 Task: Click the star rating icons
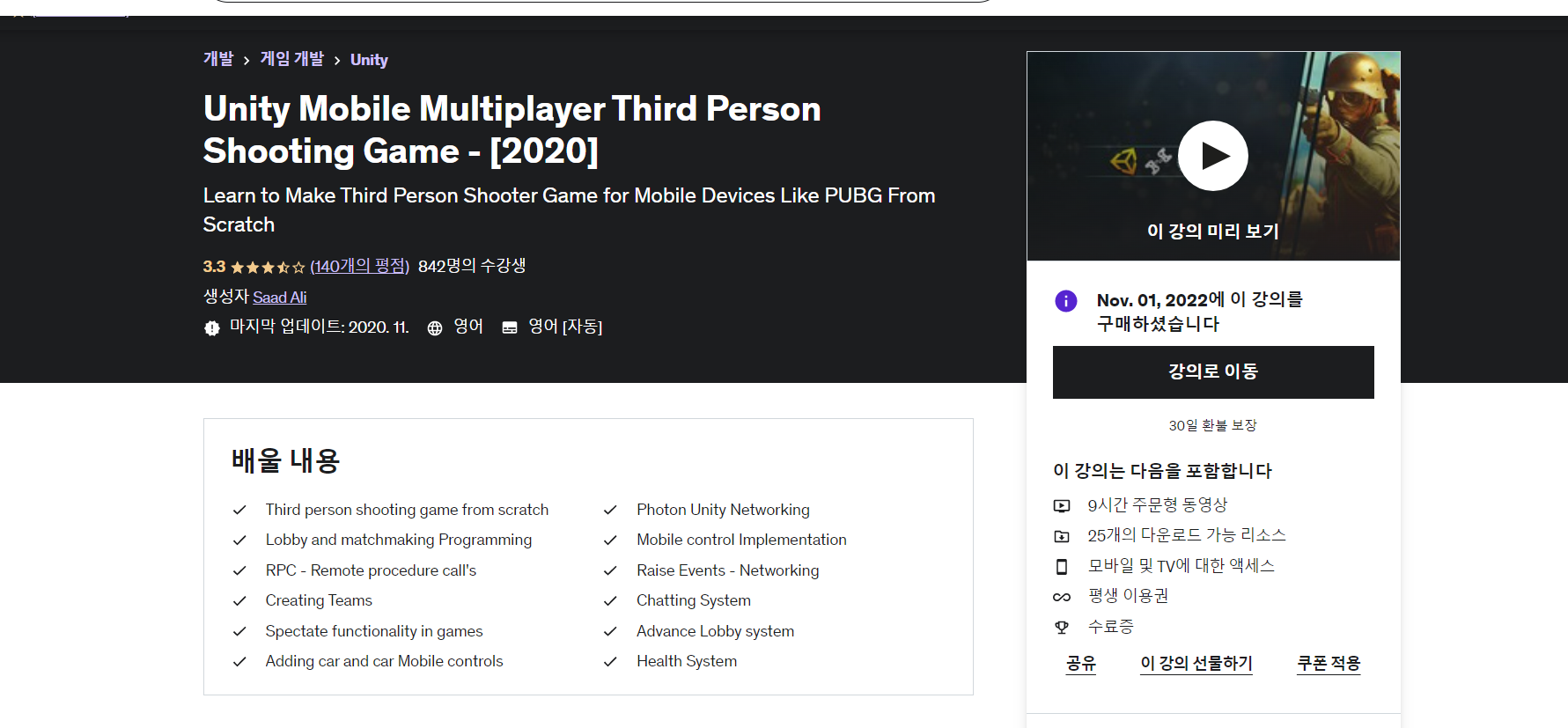coord(268,268)
